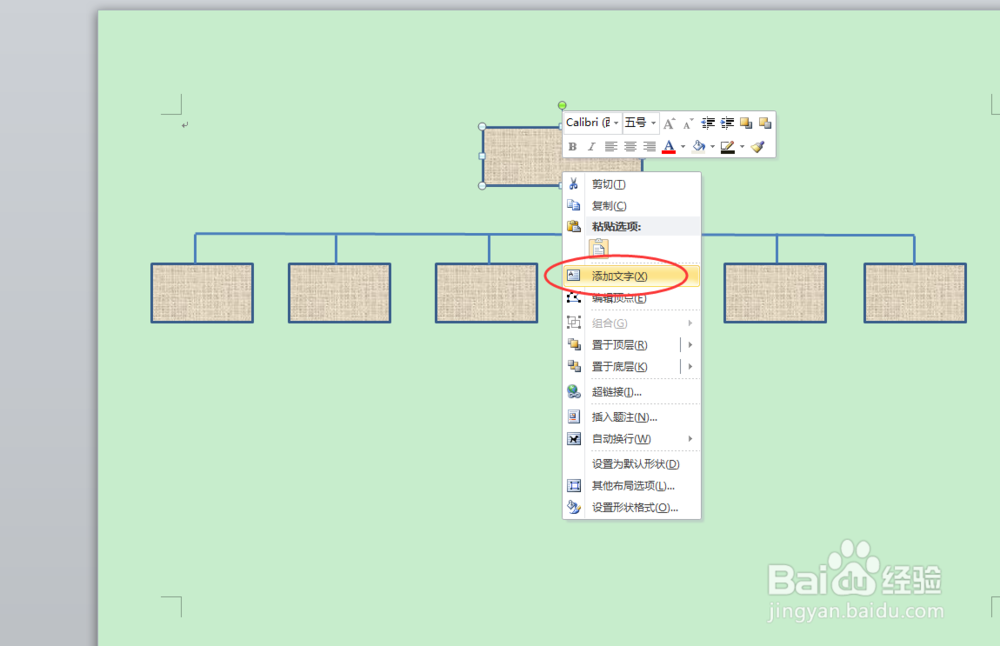
Task: Align text left in mini toolbar
Action: tap(611, 147)
